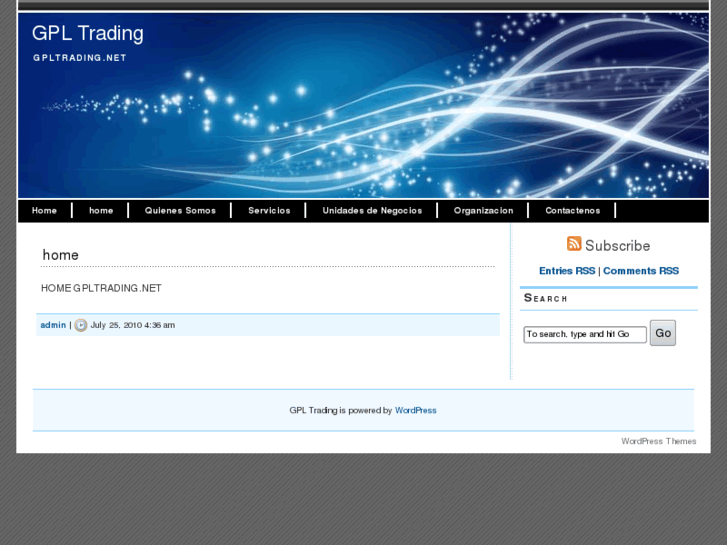Viewport: 727px width, 545px height.
Task: Click the home post heading
Action: point(61,255)
